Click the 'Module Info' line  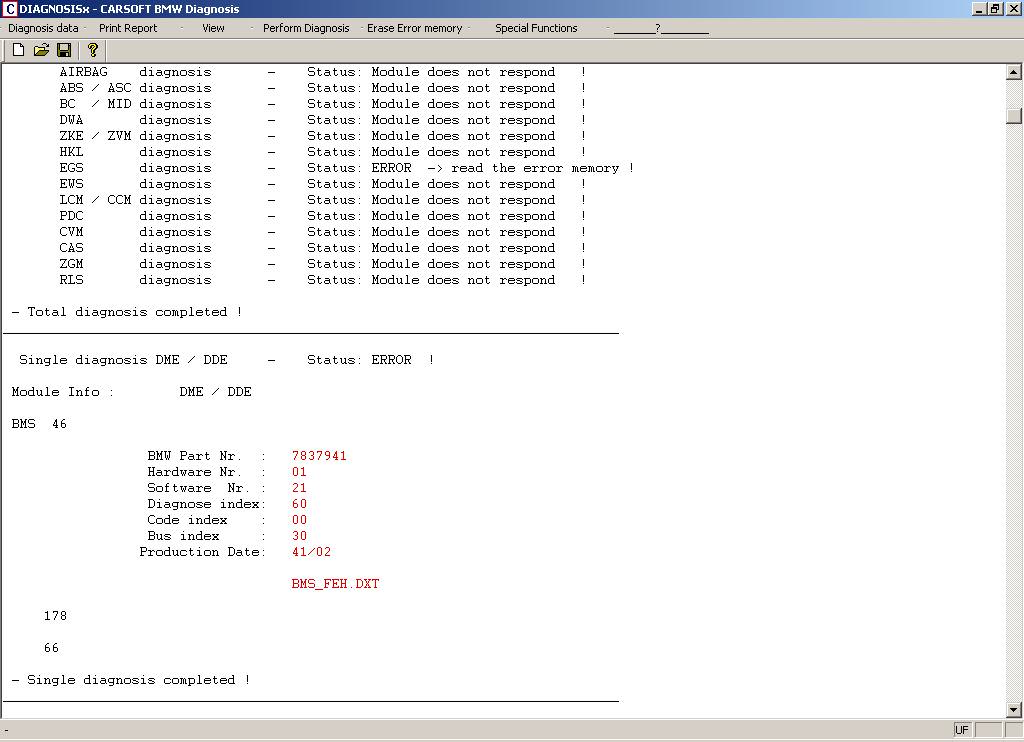coord(131,392)
